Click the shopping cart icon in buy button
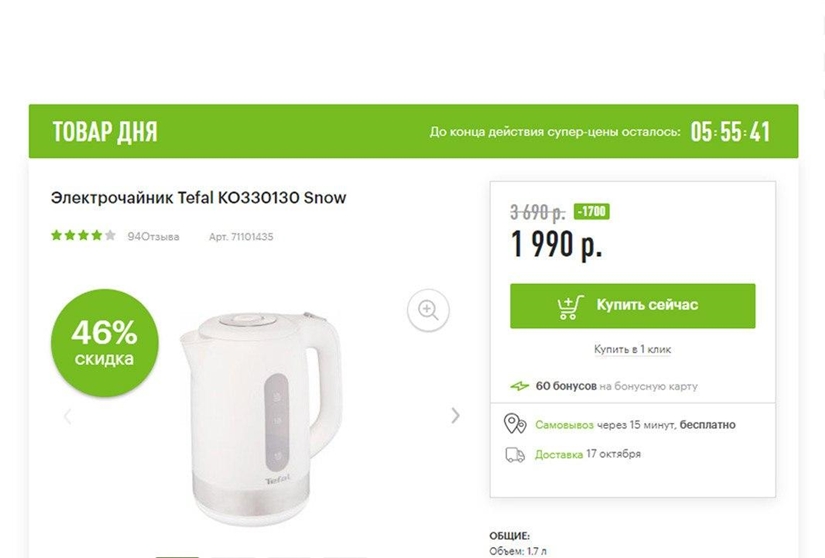The image size is (825, 558). [570, 307]
